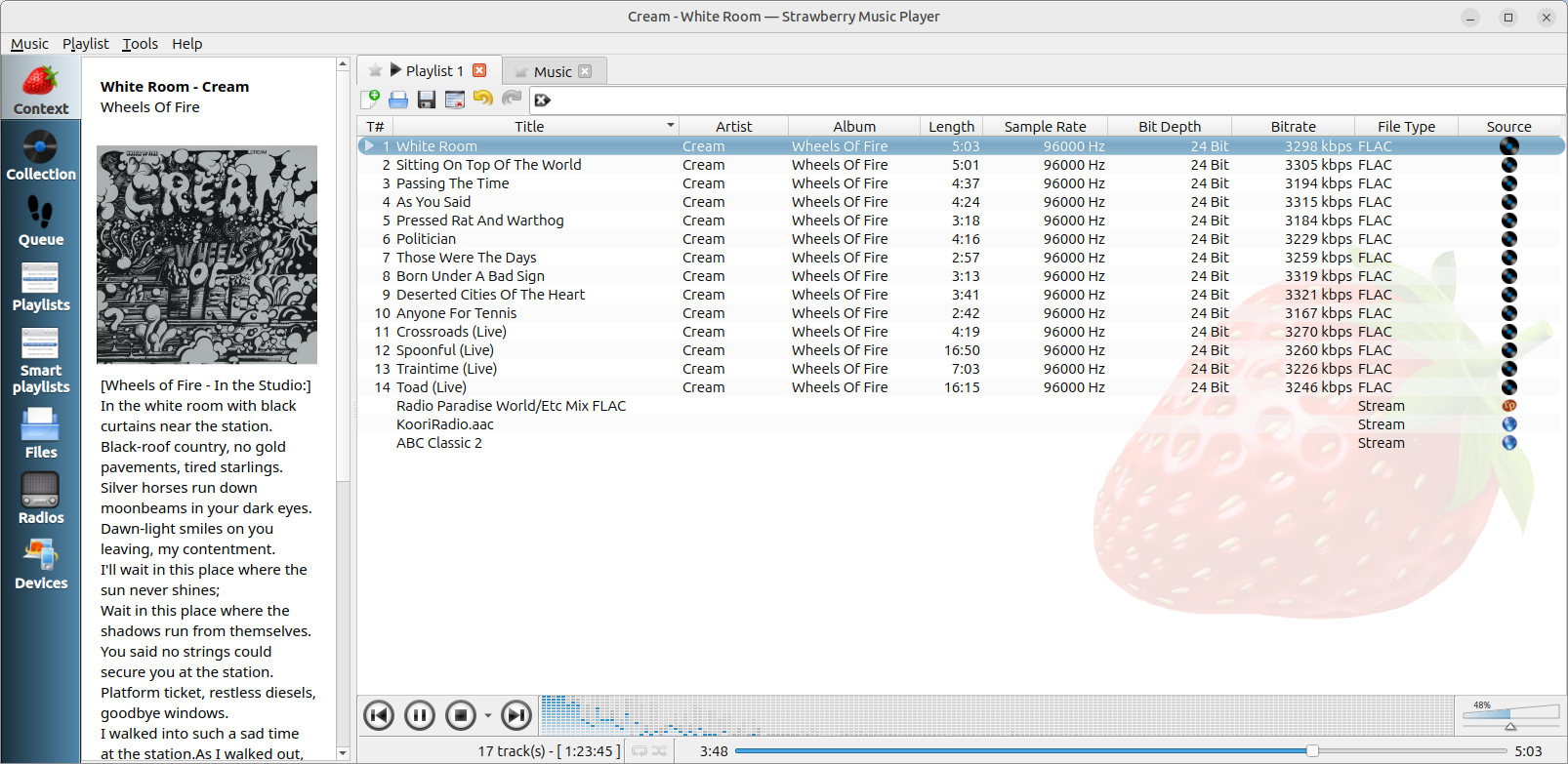
Task: Switch to the Music playlist tab
Action: [x=555, y=71]
